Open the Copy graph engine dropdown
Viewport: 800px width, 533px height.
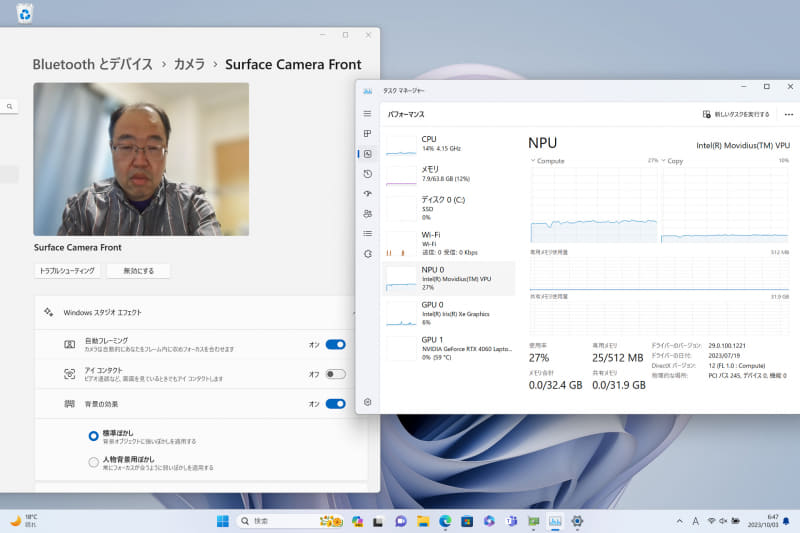tap(672, 161)
